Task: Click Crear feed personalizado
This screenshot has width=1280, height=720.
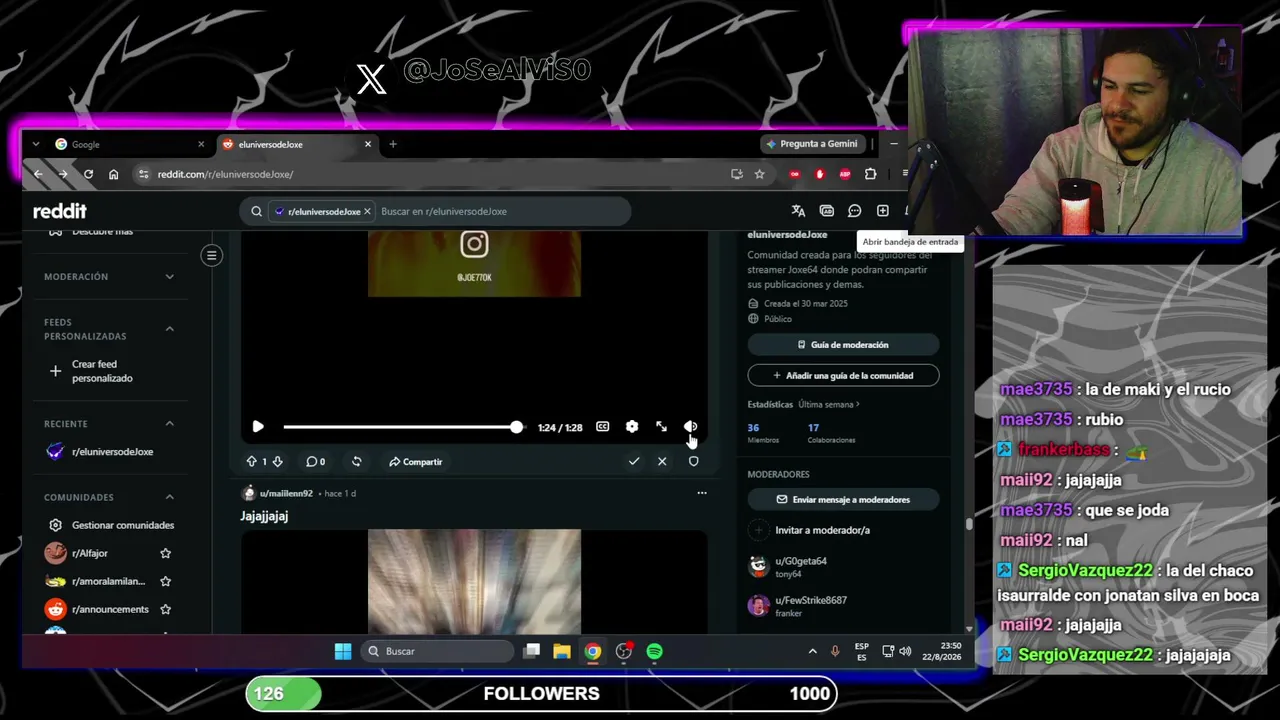Action: [x=110, y=371]
